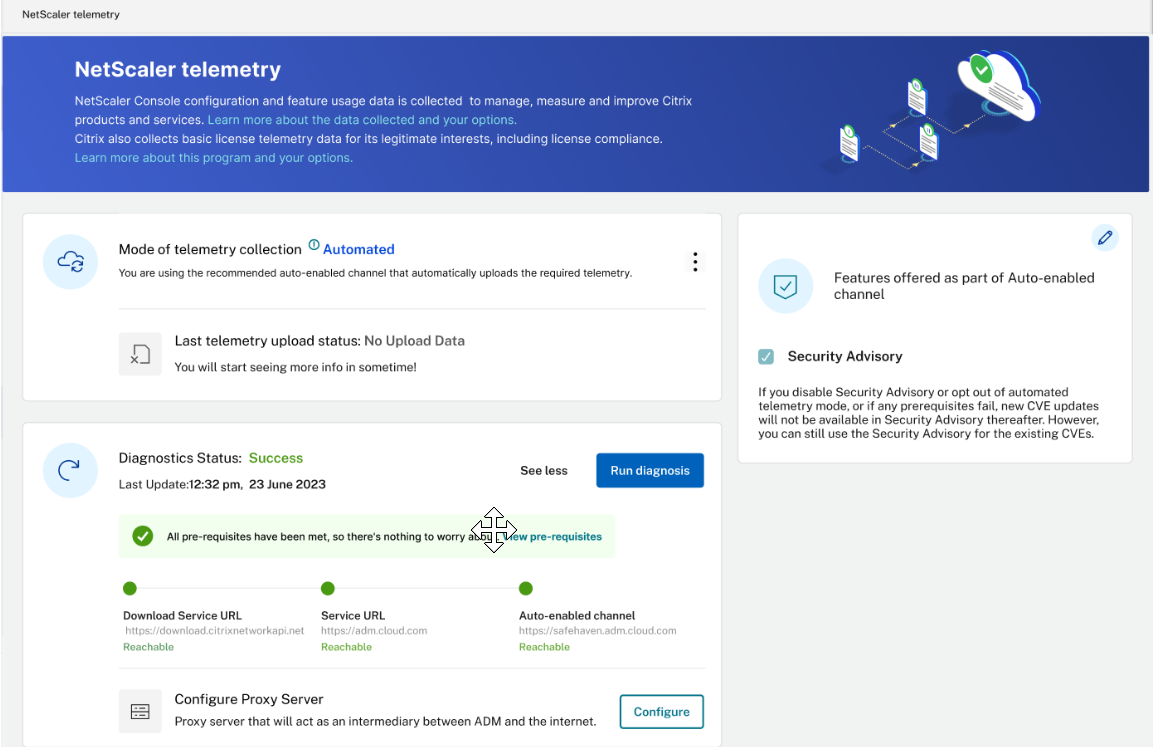Click the proxy server icon
Viewport: 1155px width, 747px height.
coord(140,711)
